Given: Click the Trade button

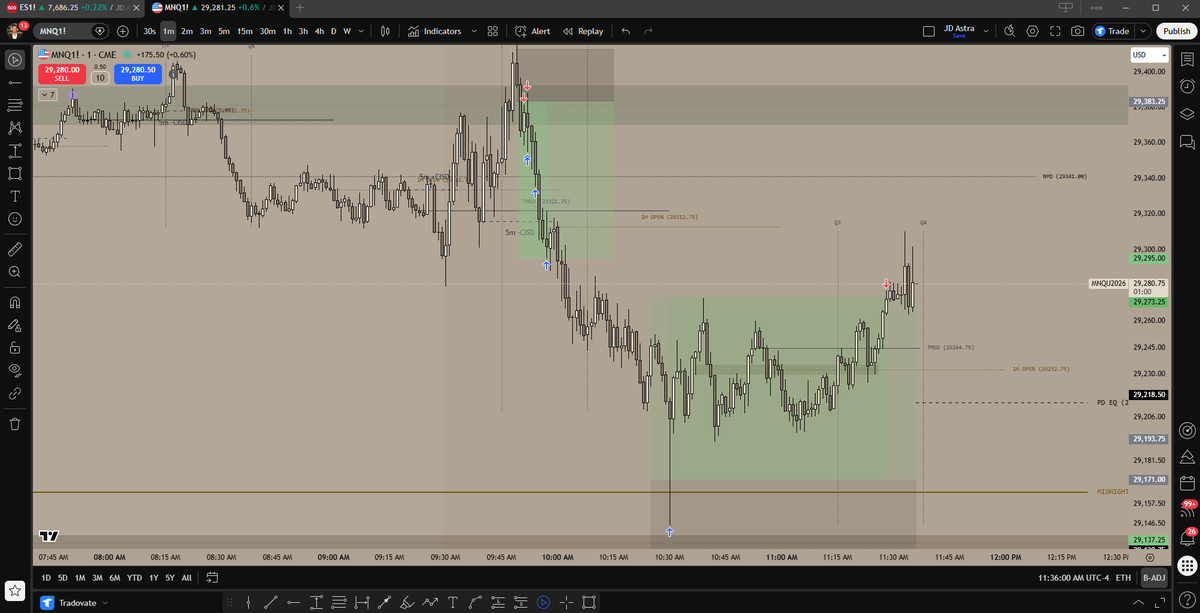Looking at the screenshot, I should tap(1111, 31).
